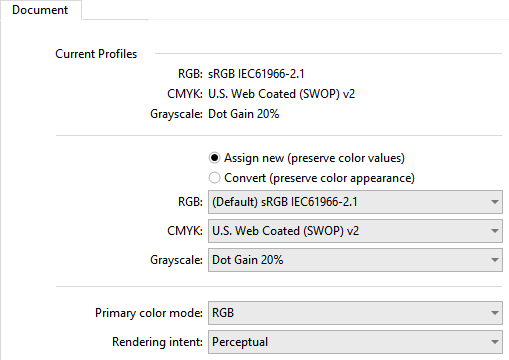Screen dimensions: 509x360
Task: Click the Perceptual rendering intent field
Action: [x=355, y=342]
